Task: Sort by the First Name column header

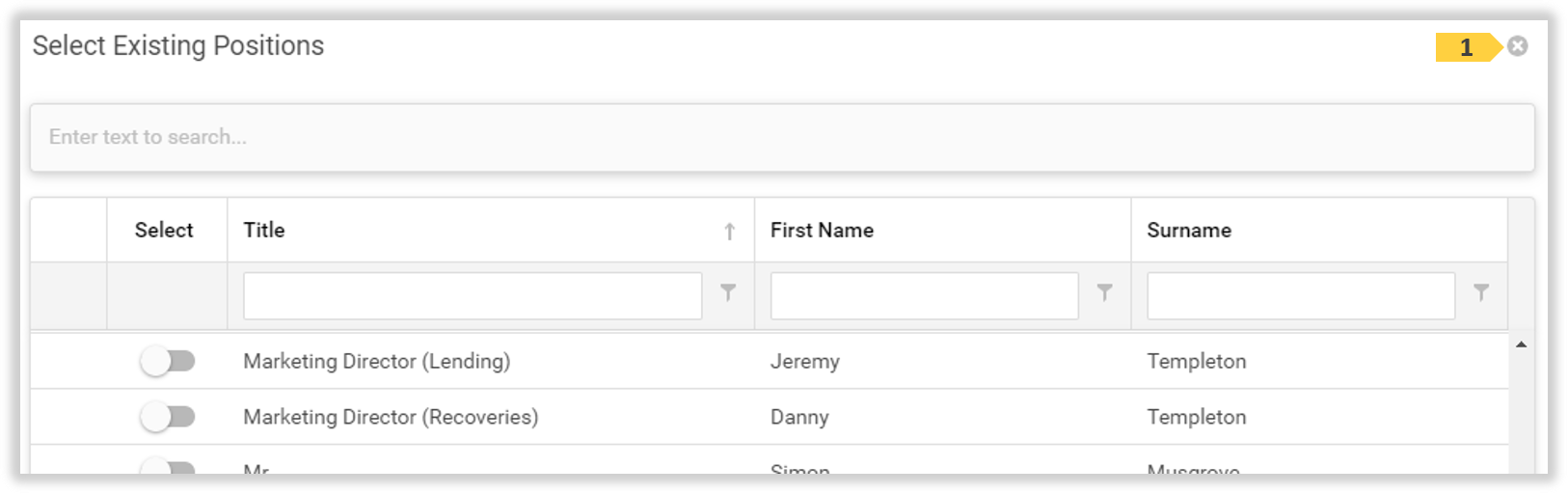Action: click(x=822, y=231)
